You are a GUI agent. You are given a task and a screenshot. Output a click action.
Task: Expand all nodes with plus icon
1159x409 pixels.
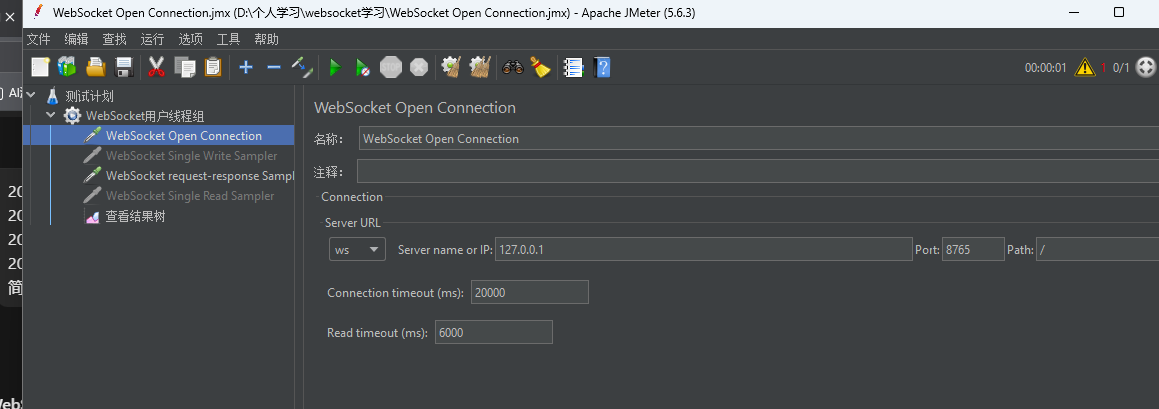coord(246,67)
